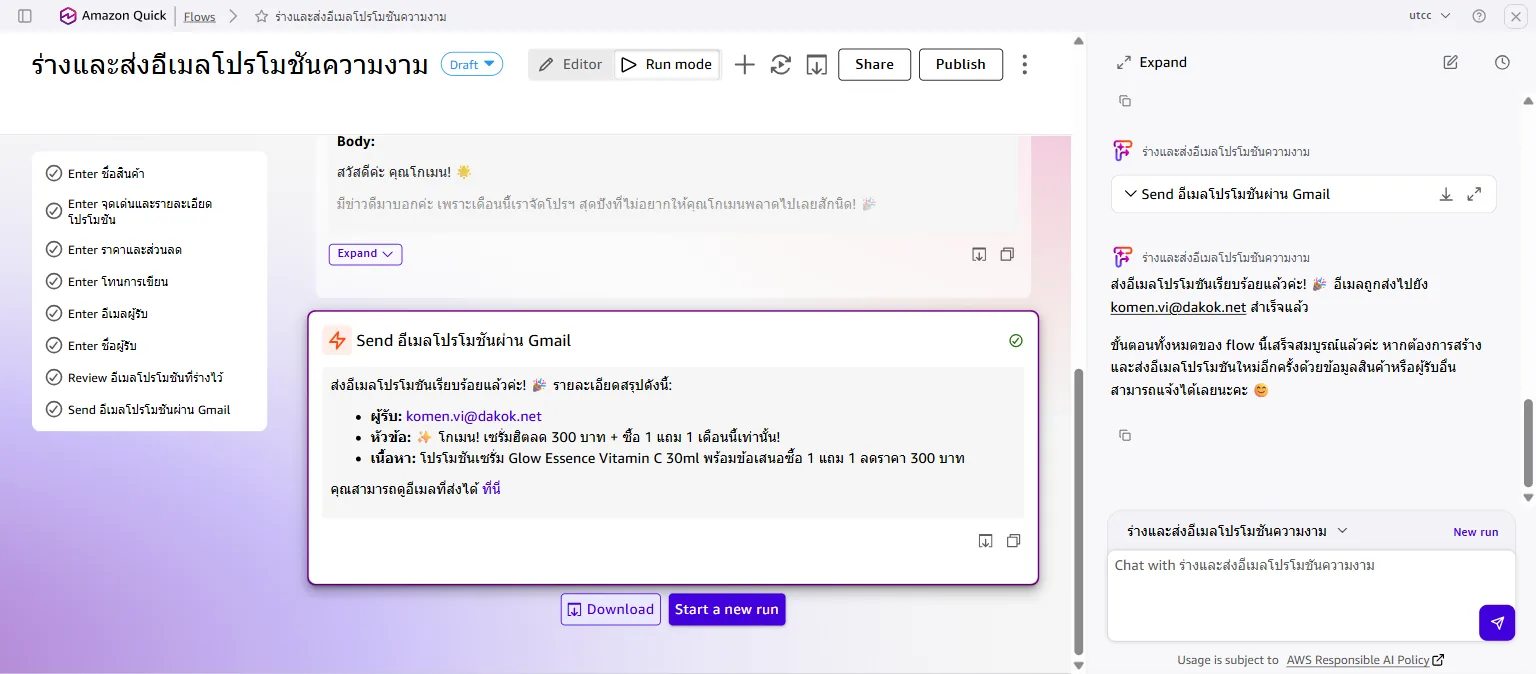Screen dimensions: 1536x674
Task: Open komen.vi@dakok.net link in Send card
Action: pos(474,416)
